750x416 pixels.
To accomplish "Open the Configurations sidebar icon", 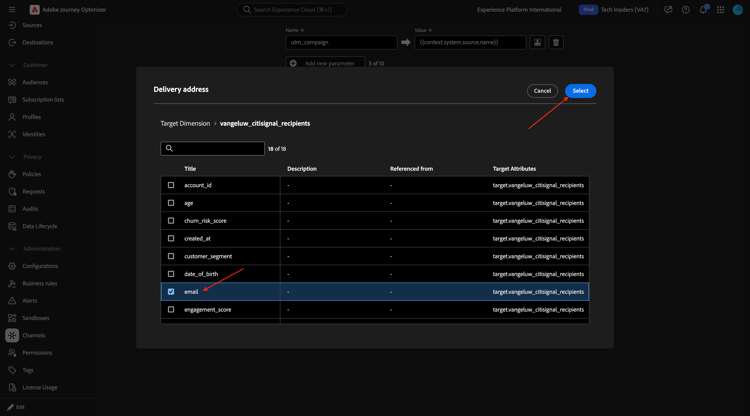I will pyautogui.click(x=12, y=266).
